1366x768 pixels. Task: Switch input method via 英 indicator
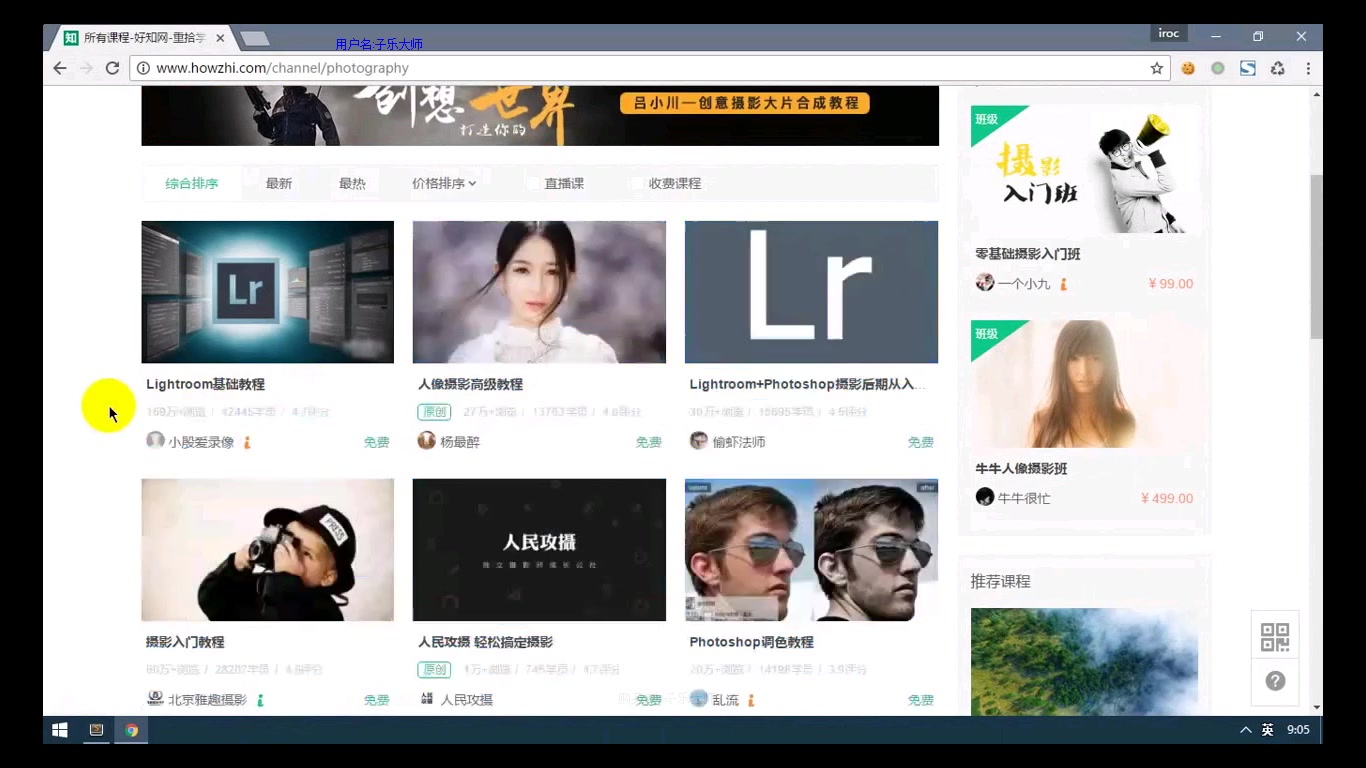point(1267,730)
